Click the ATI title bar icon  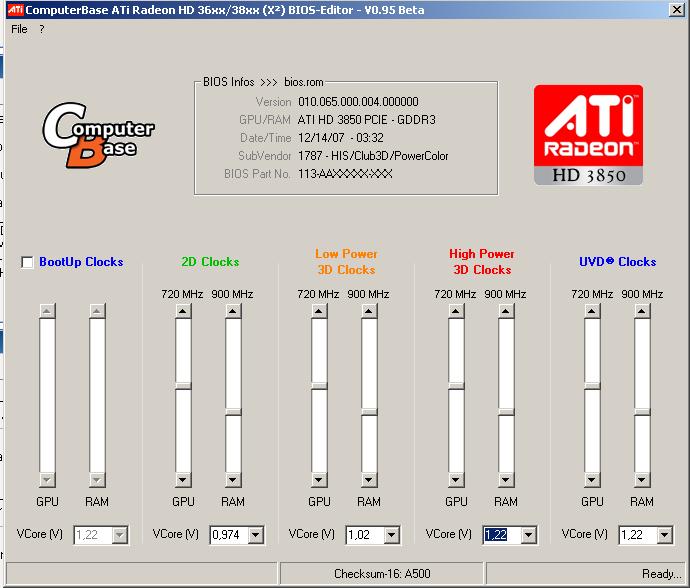tap(15, 10)
